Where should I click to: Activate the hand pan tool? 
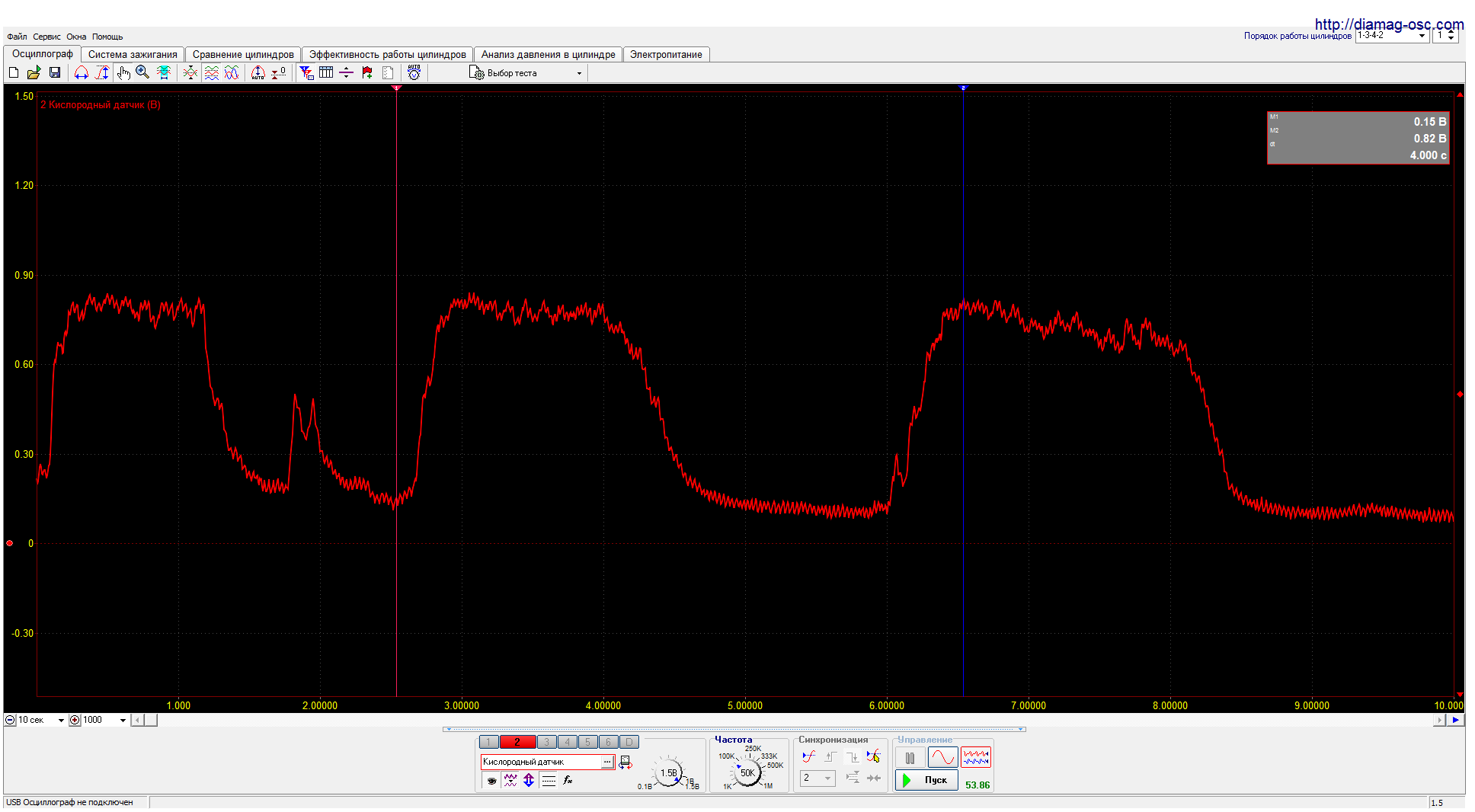123,72
